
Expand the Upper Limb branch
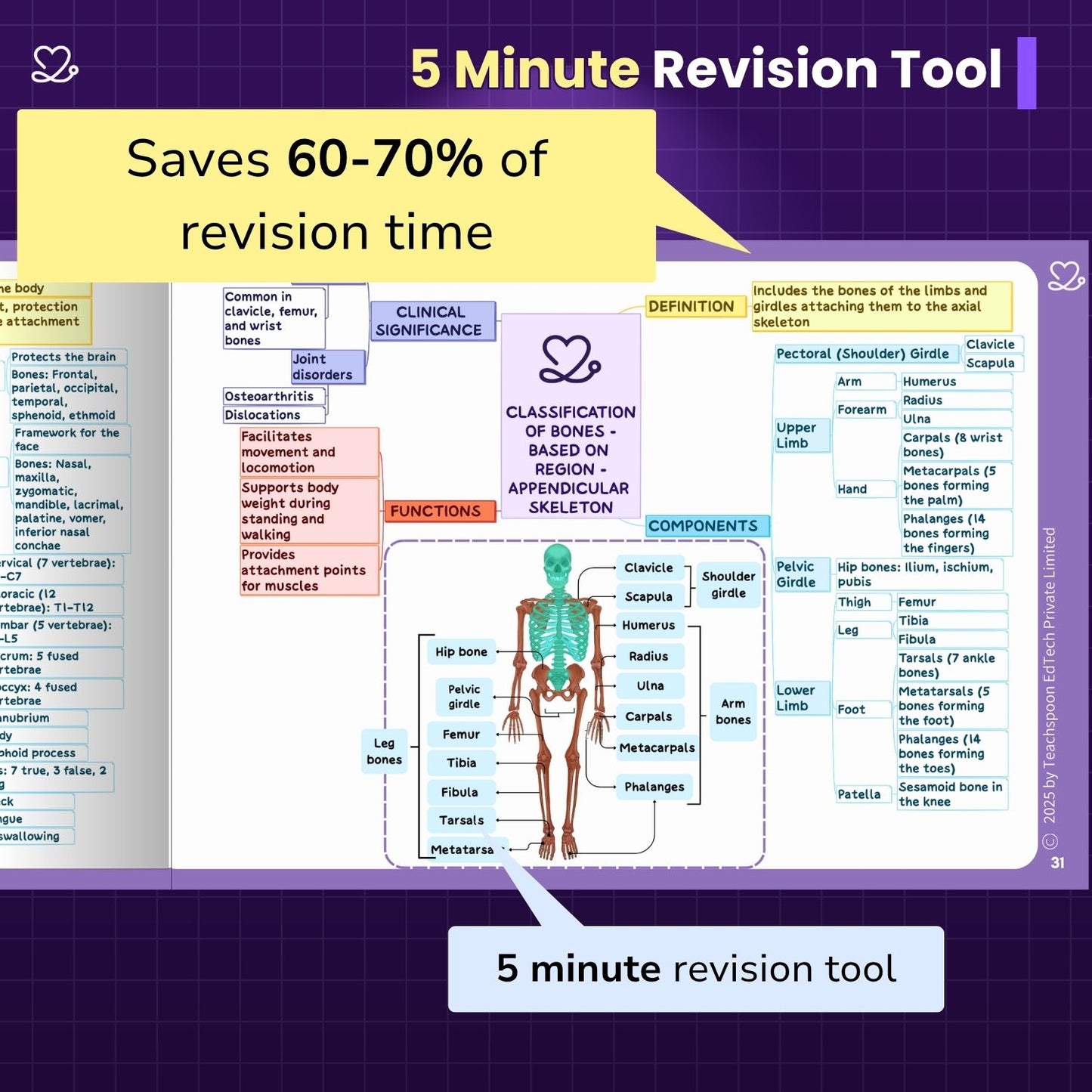click(x=797, y=435)
